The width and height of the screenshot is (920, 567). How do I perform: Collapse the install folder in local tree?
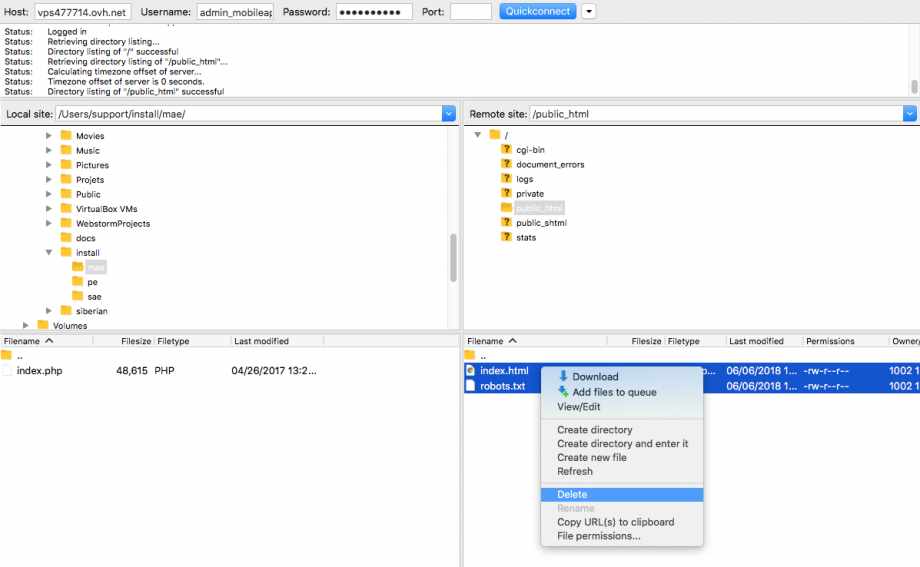pos(49,253)
